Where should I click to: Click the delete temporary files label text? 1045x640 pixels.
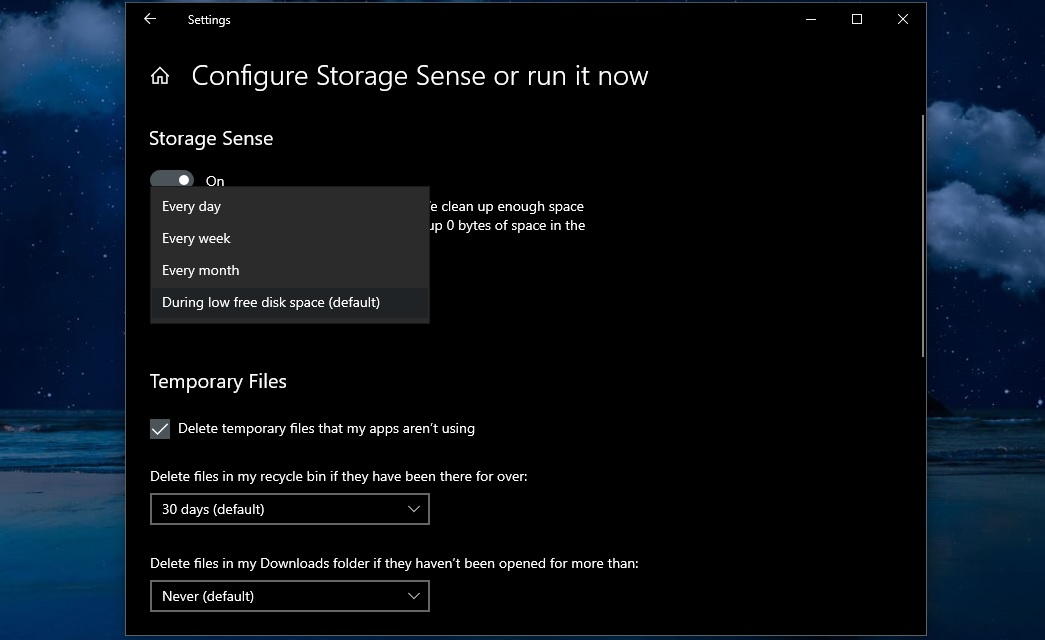324,428
